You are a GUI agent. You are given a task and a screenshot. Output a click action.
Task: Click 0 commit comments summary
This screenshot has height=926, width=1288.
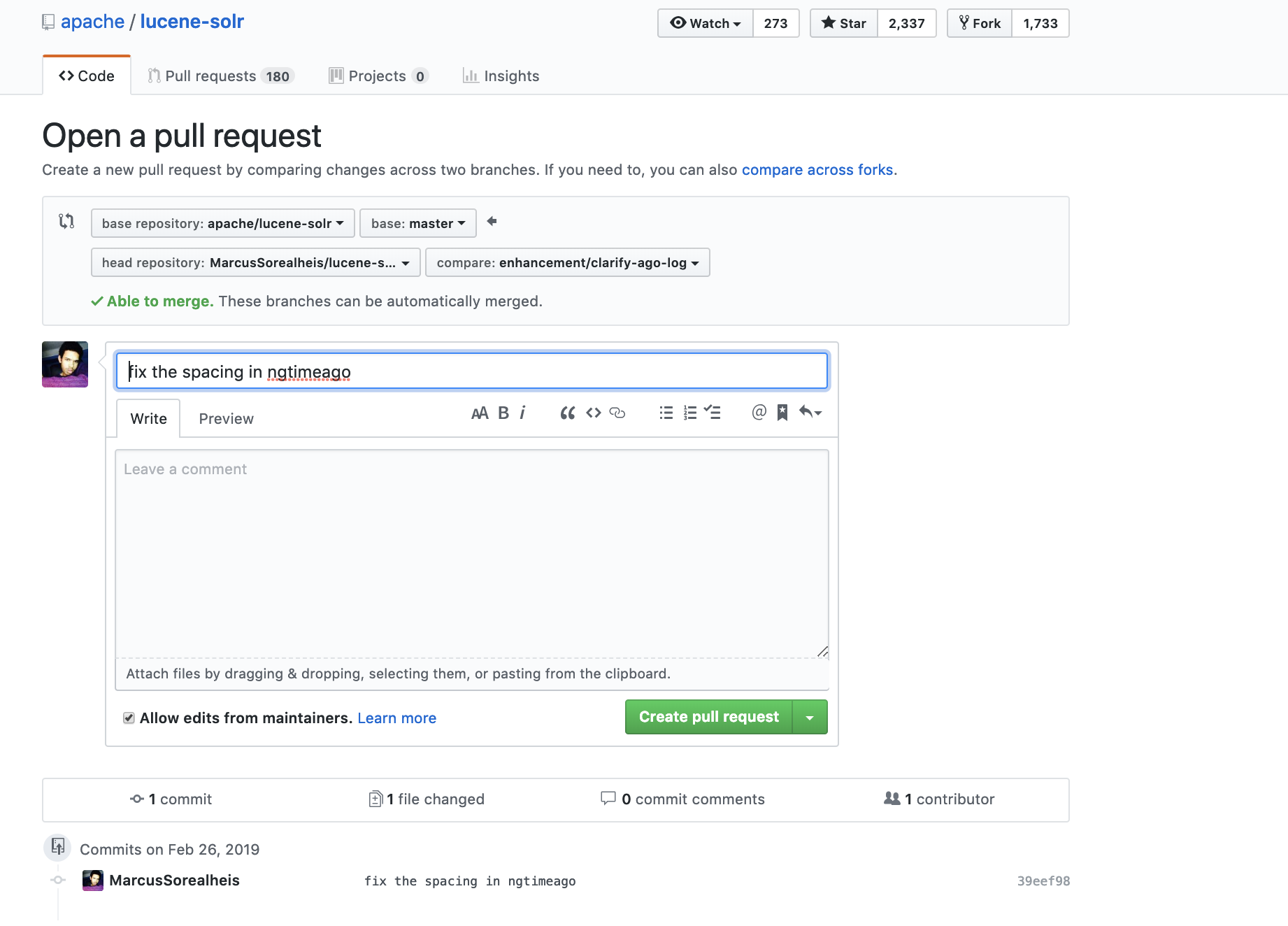pos(682,799)
